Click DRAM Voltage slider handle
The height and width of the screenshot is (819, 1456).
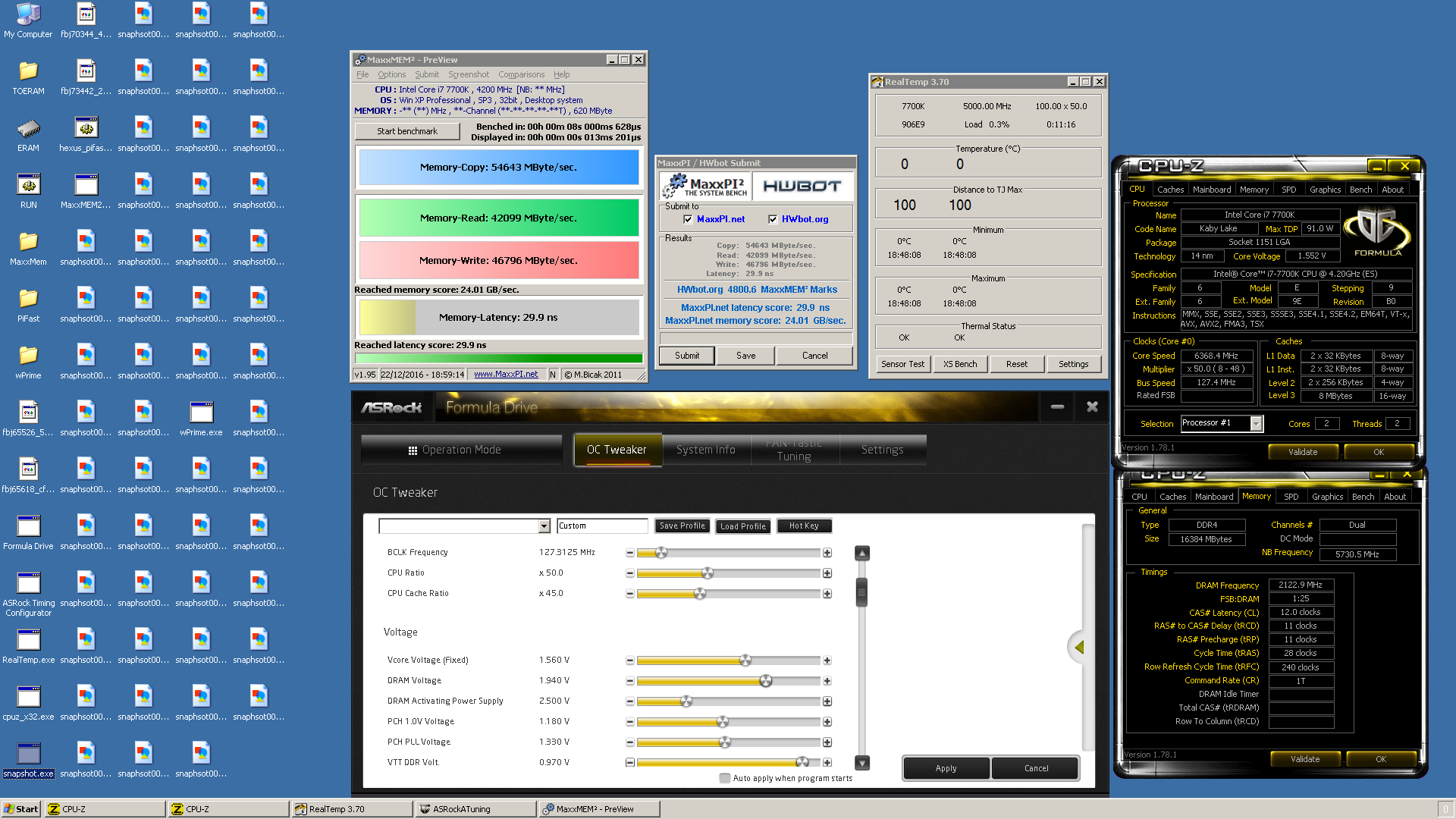766,681
